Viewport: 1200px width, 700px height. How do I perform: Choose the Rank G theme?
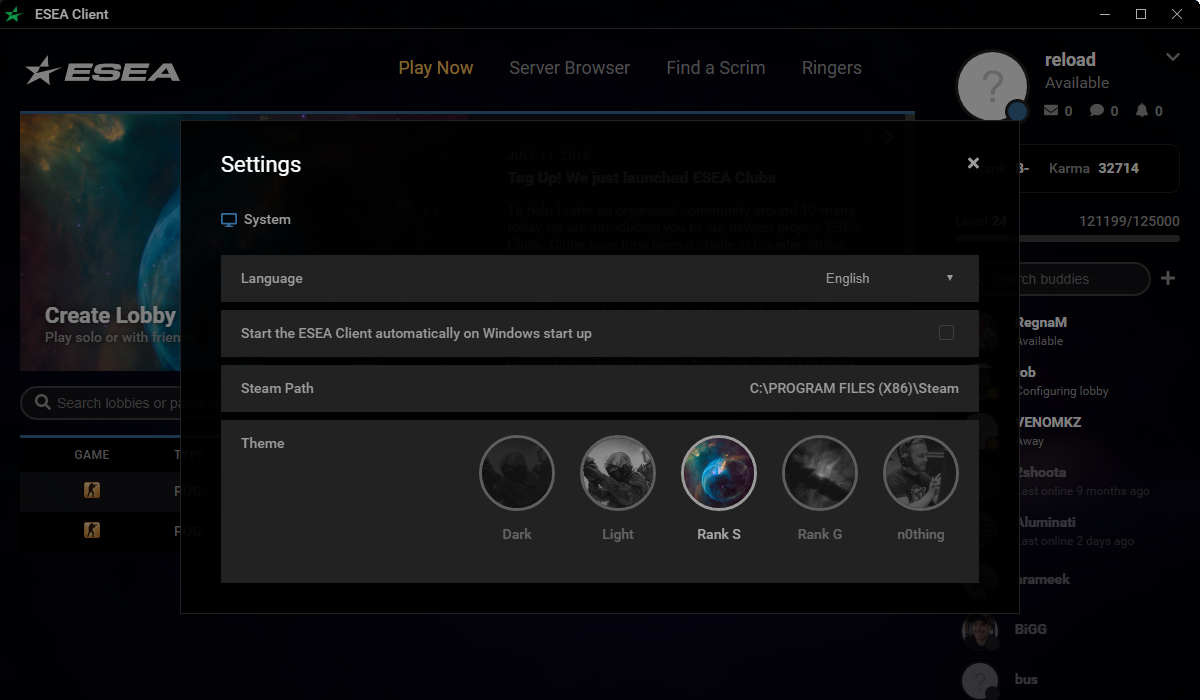[820, 473]
